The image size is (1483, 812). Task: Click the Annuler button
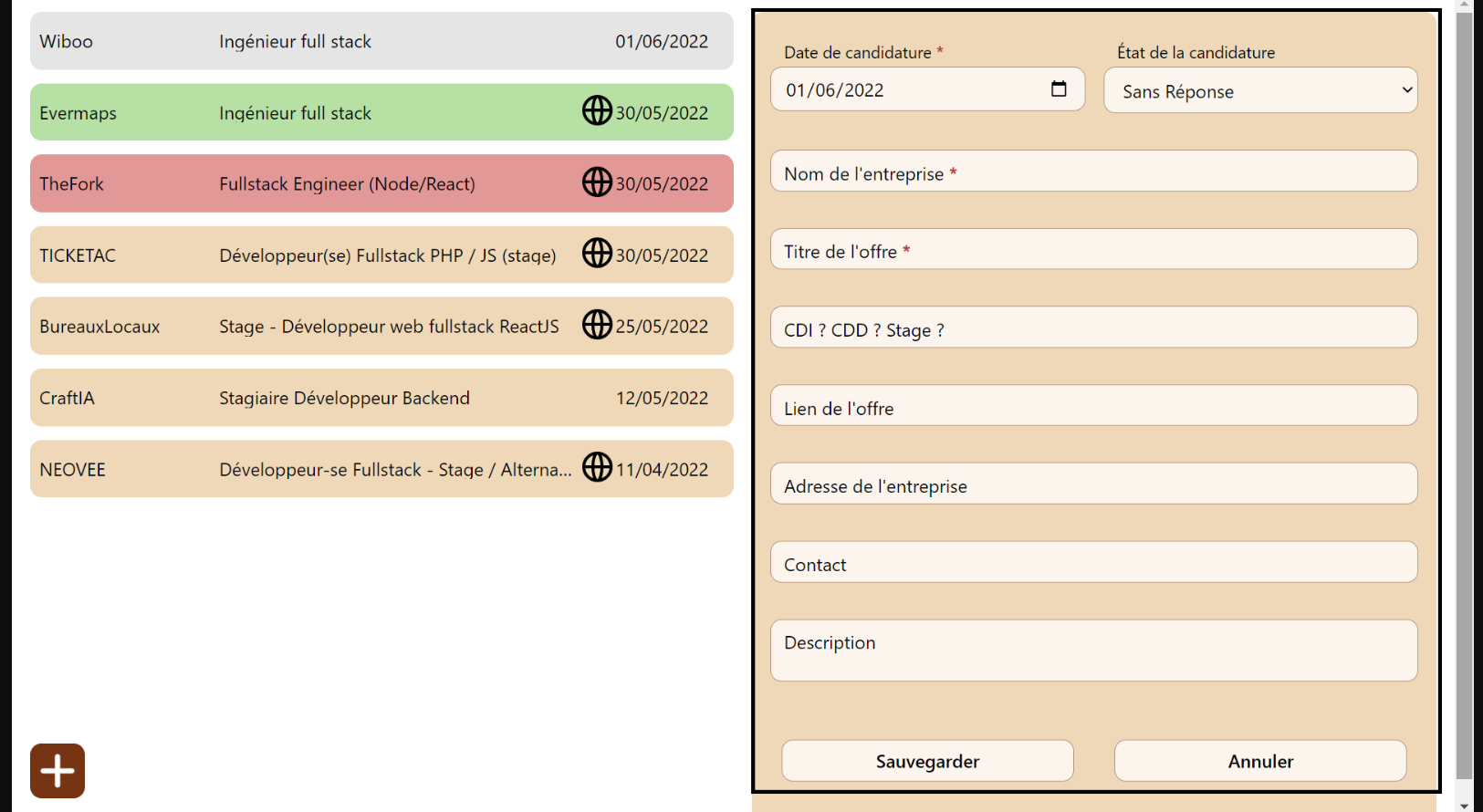click(1259, 761)
